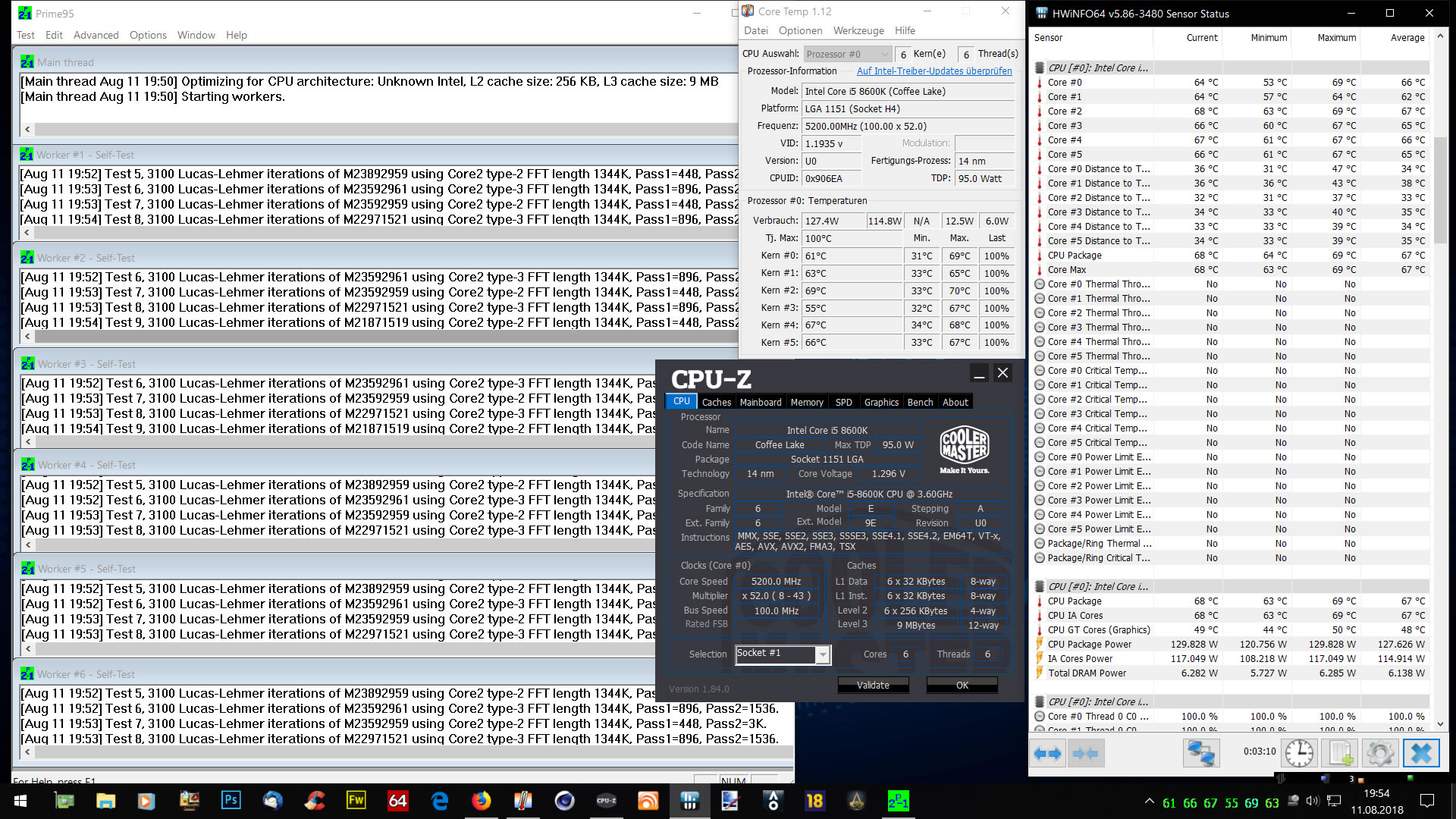Click CPU-Z Validate button
The width and height of the screenshot is (1456, 819).
pos(873,685)
